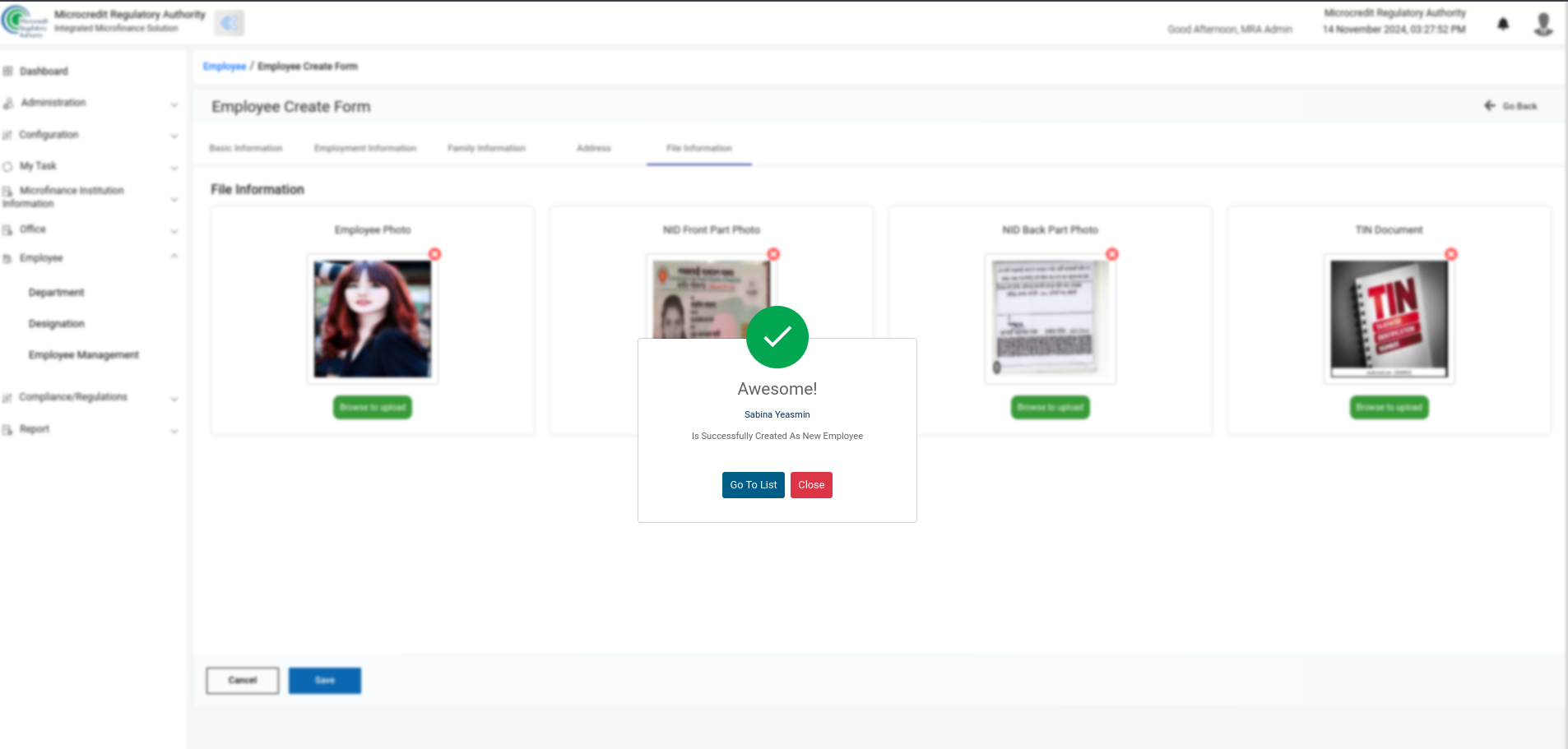Viewport: 1568px width, 749px height.
Task: Click the Dashboard sidebar icon
Action: coord(7,72)
